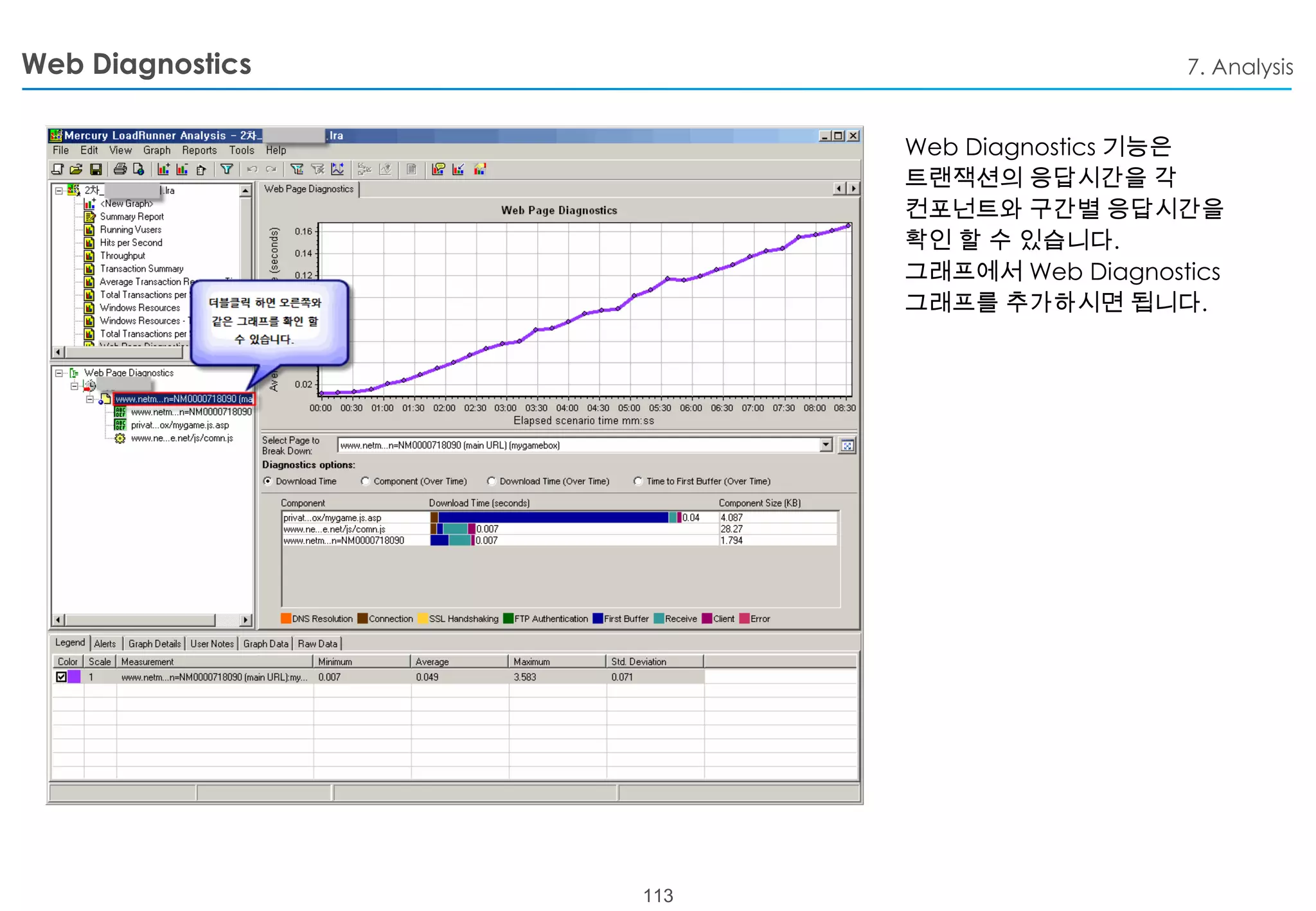Open the Select Page to Break Down dropdown
The height and width of the screenshot is (911, 1316).
click(826, 445)
